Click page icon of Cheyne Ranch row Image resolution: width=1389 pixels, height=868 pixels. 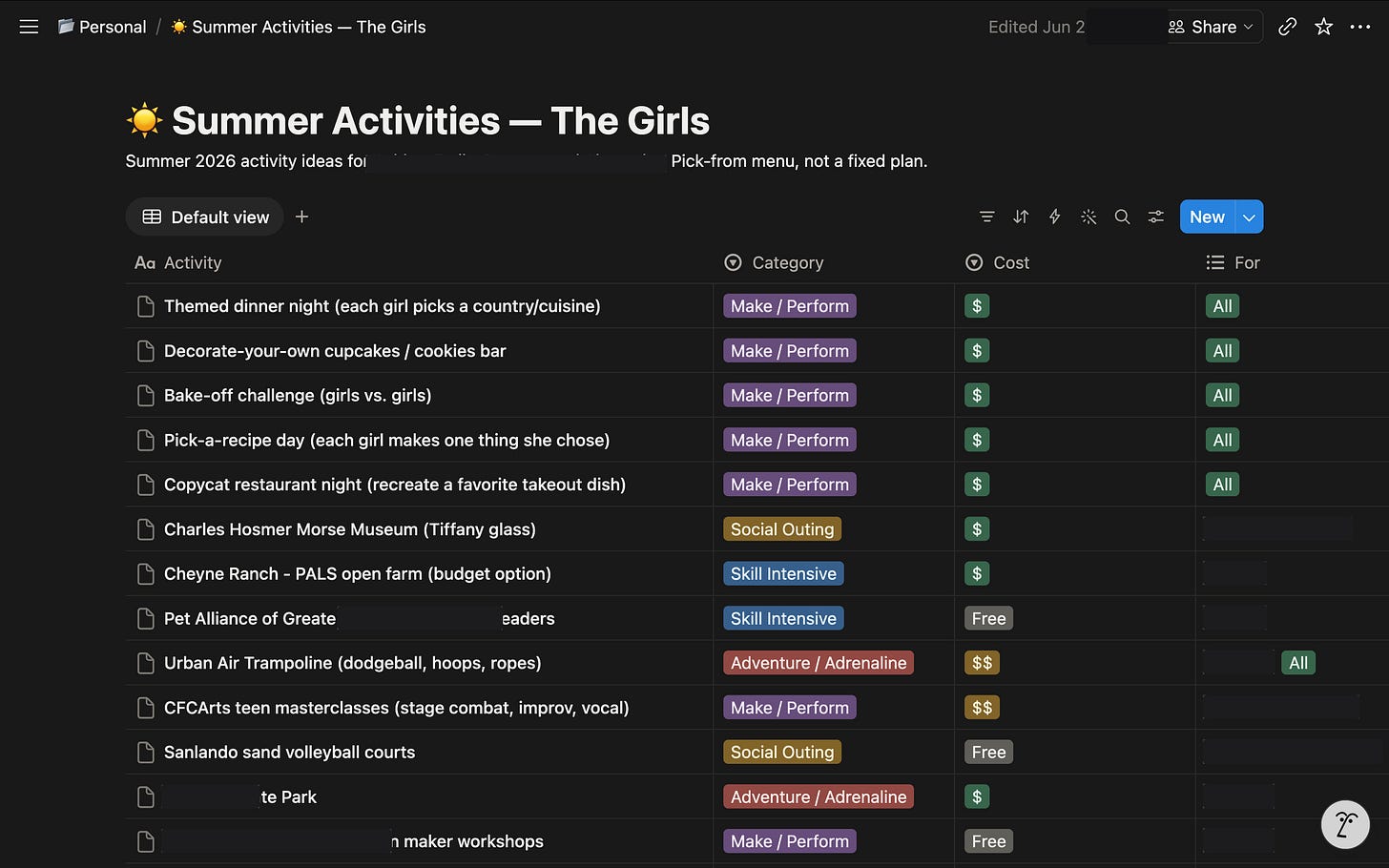pos(146,574)
